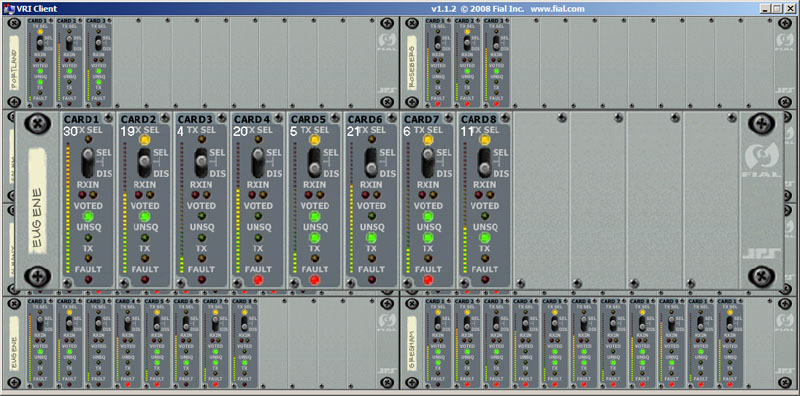Screen dimensions: 800x396
Task: Click the green UNSQ LED on enlarged CARD8
Action: [x=485, y=237]
